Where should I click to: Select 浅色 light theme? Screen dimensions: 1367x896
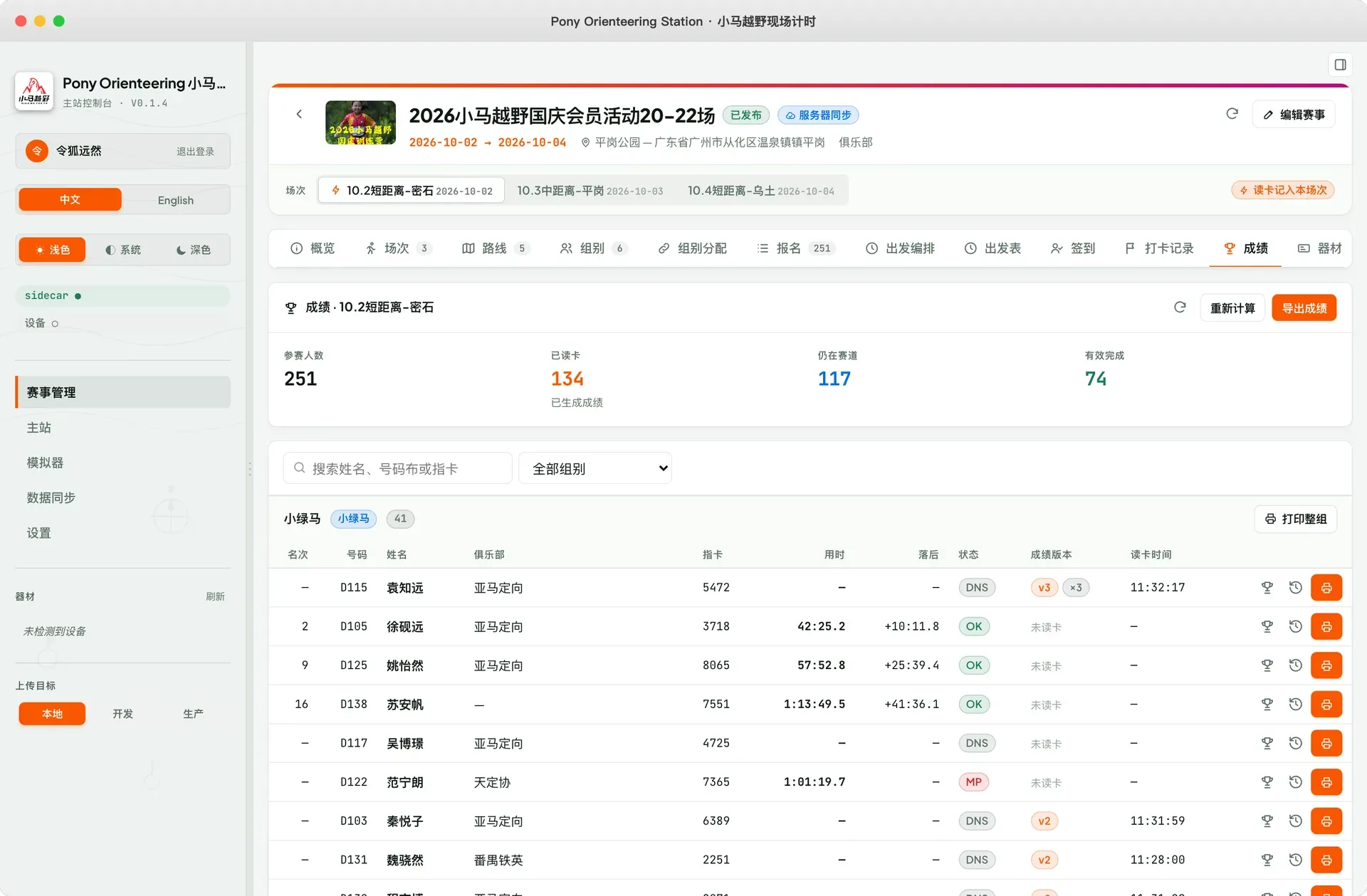click(52, 250)
